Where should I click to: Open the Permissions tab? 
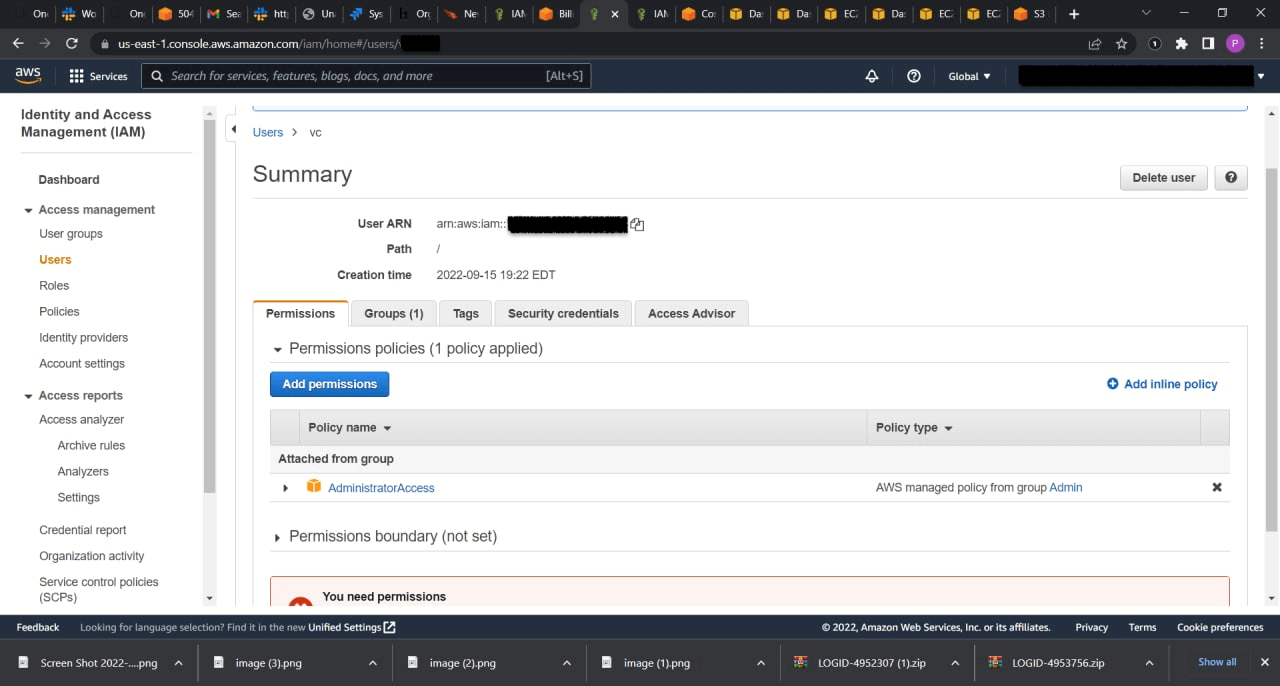pyautogui.click(x=300, y=313)
